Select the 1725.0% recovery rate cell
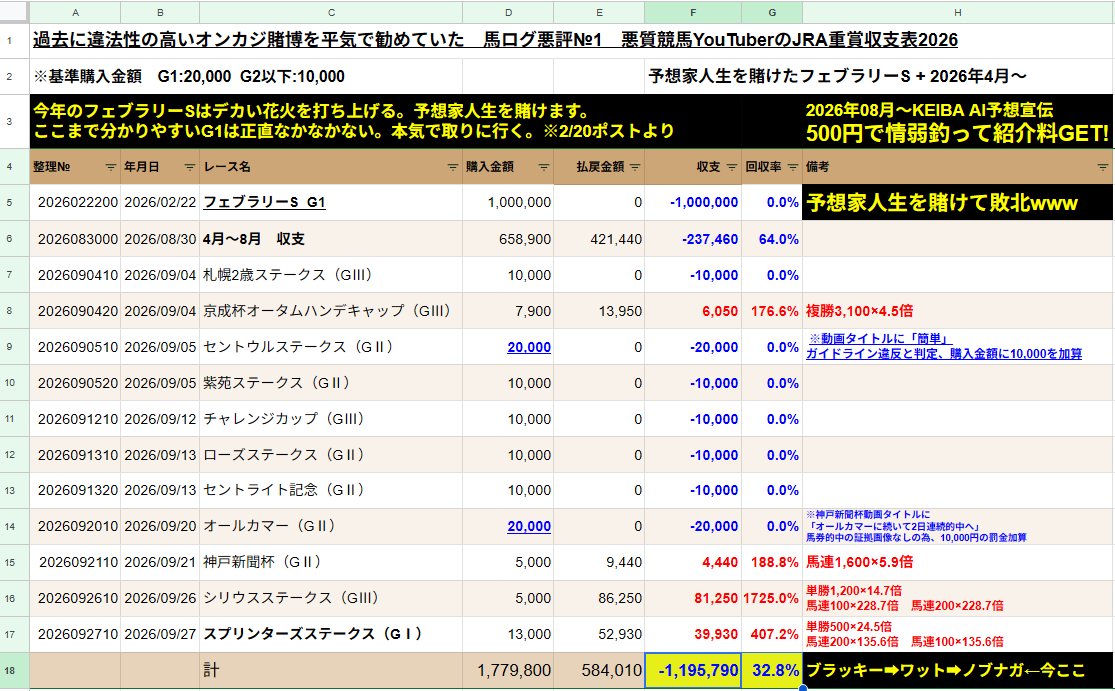Screen dimensions: 1115x691 click(x=772, y=598)
